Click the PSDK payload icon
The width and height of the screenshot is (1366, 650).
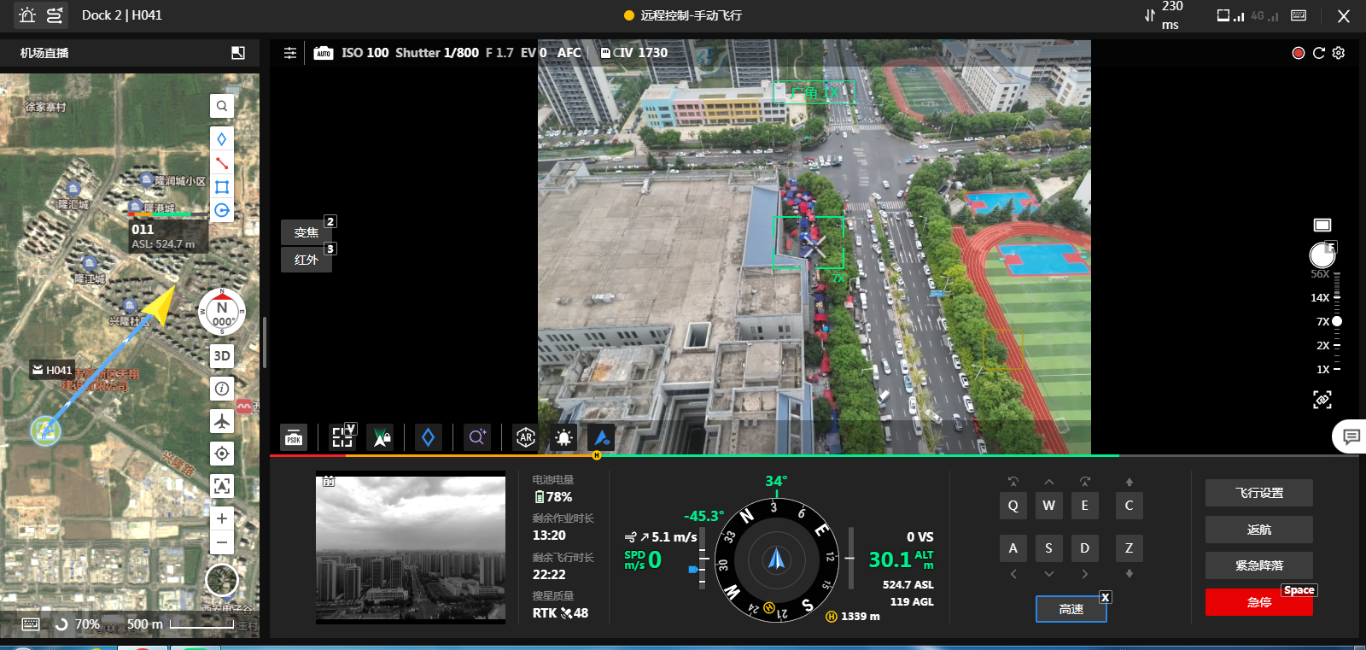coord(293,437)
